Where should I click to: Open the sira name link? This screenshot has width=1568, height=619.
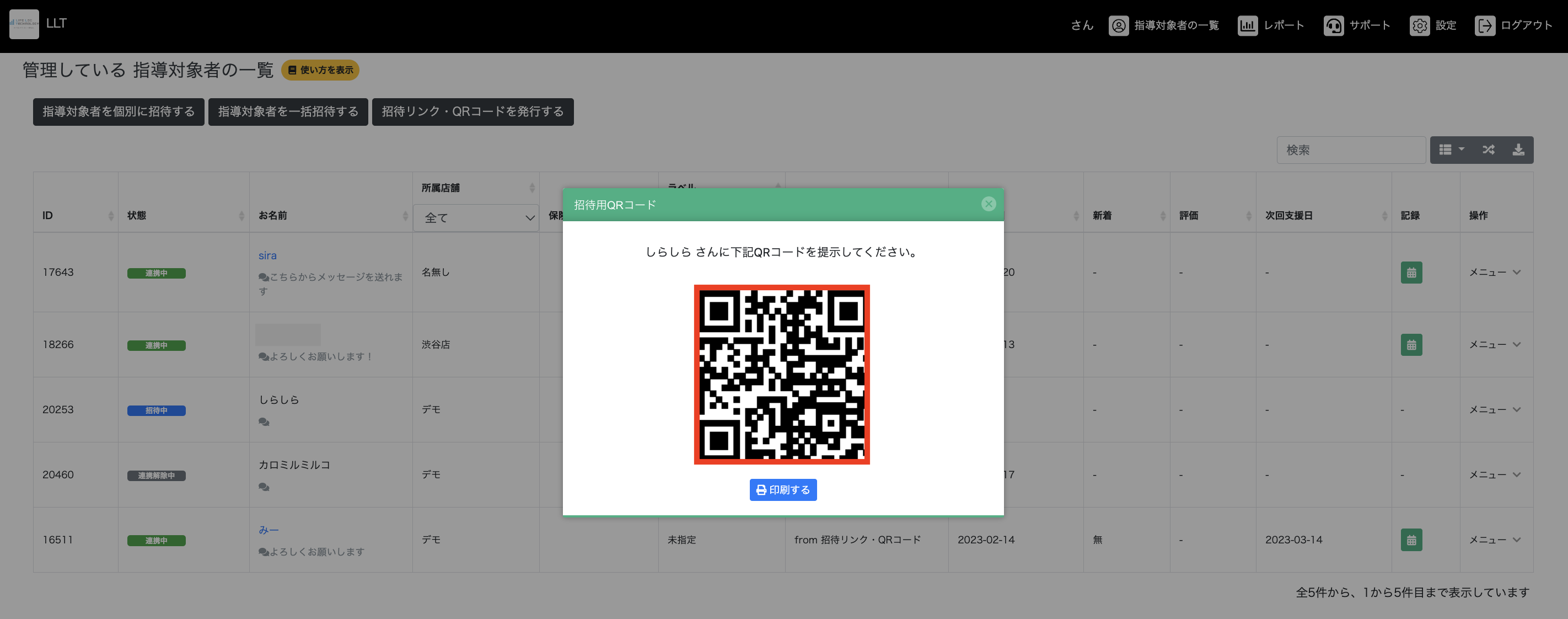tap(267, 256)
